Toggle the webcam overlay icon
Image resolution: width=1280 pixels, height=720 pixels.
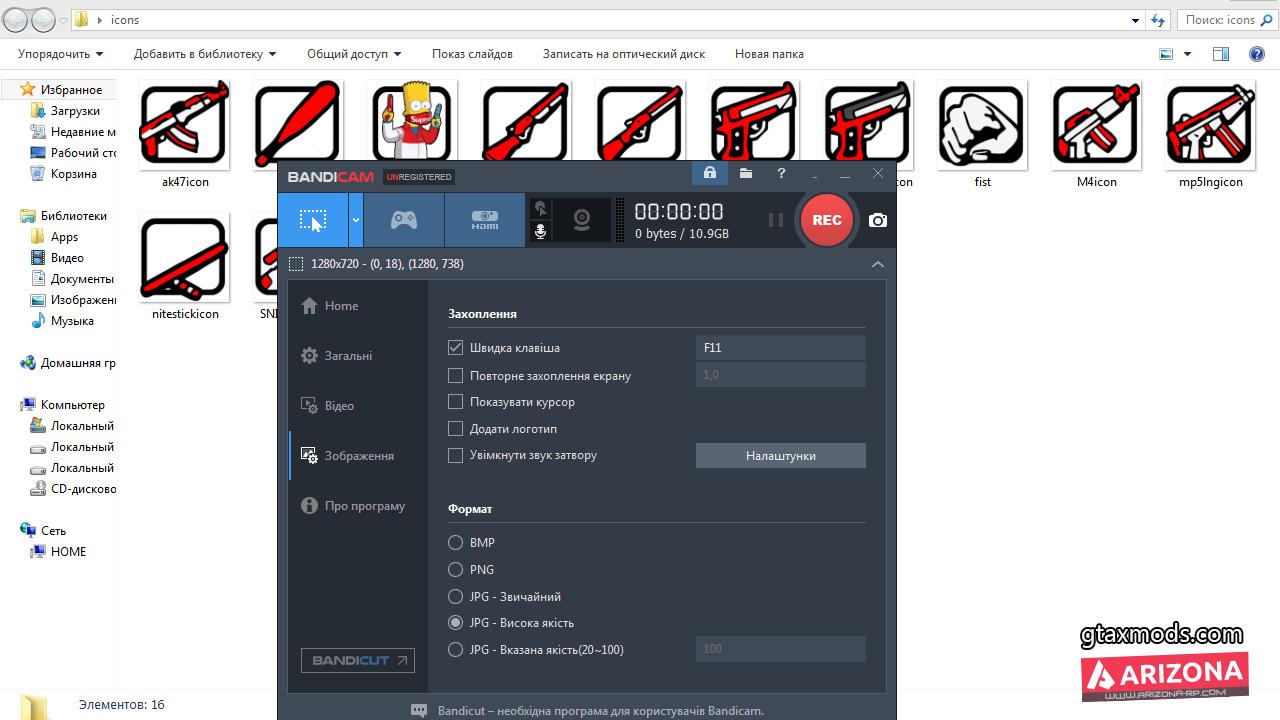pyautogui.click(x=582, y=220)
